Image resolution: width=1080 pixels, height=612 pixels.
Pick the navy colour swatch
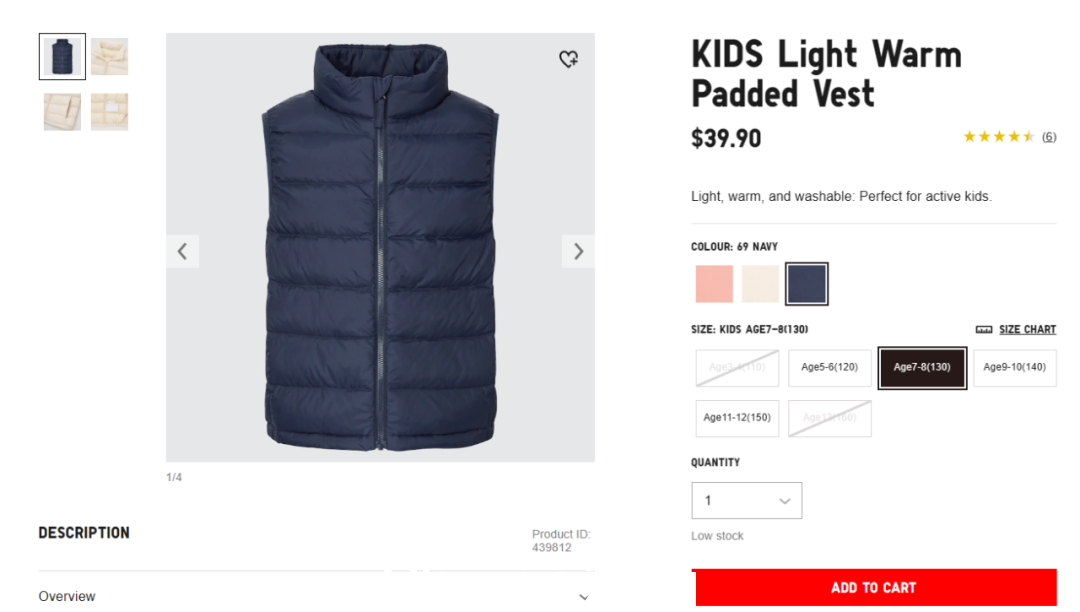[807, 284]
